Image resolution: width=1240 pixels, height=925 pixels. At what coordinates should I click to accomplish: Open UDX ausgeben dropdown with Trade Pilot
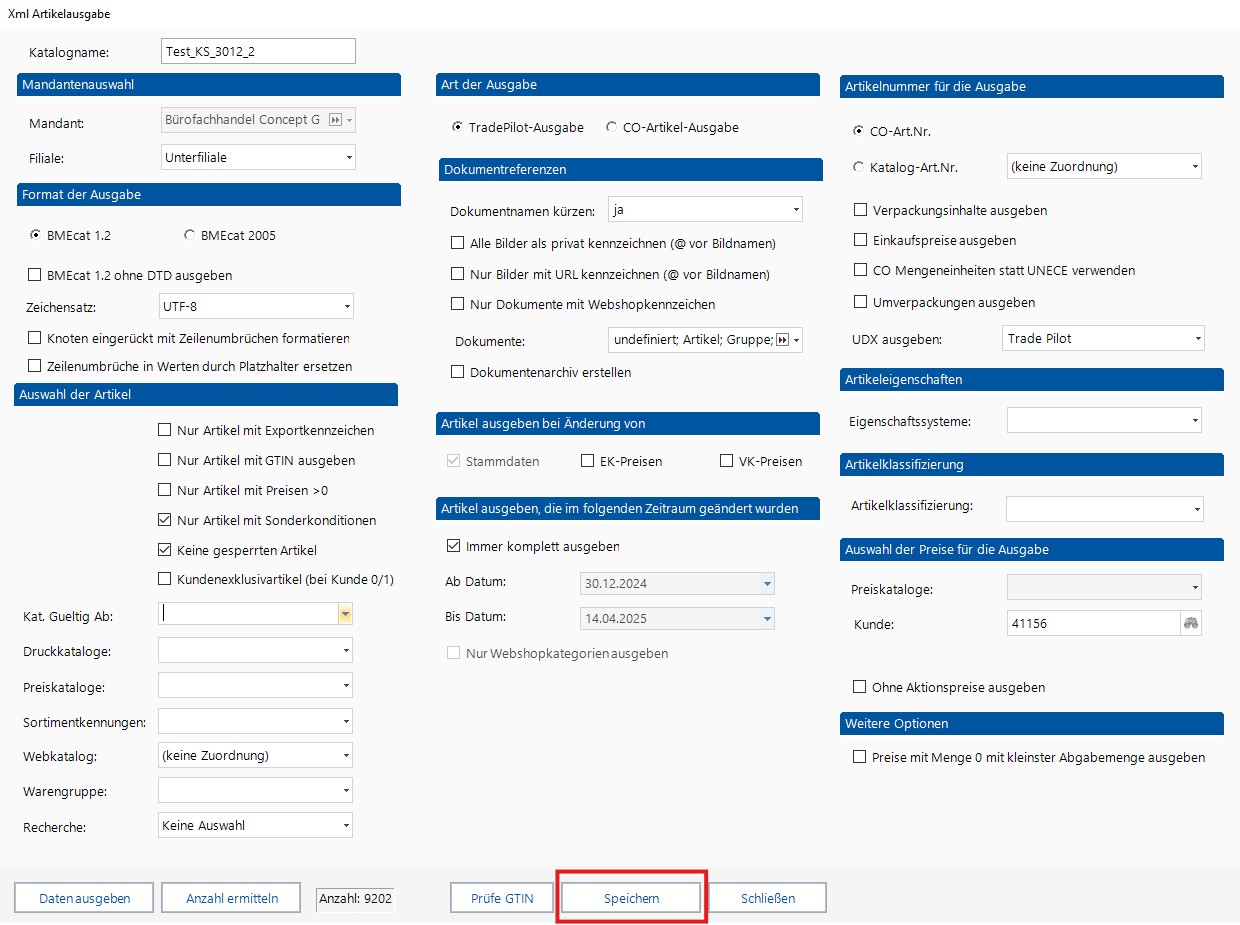1104,338
